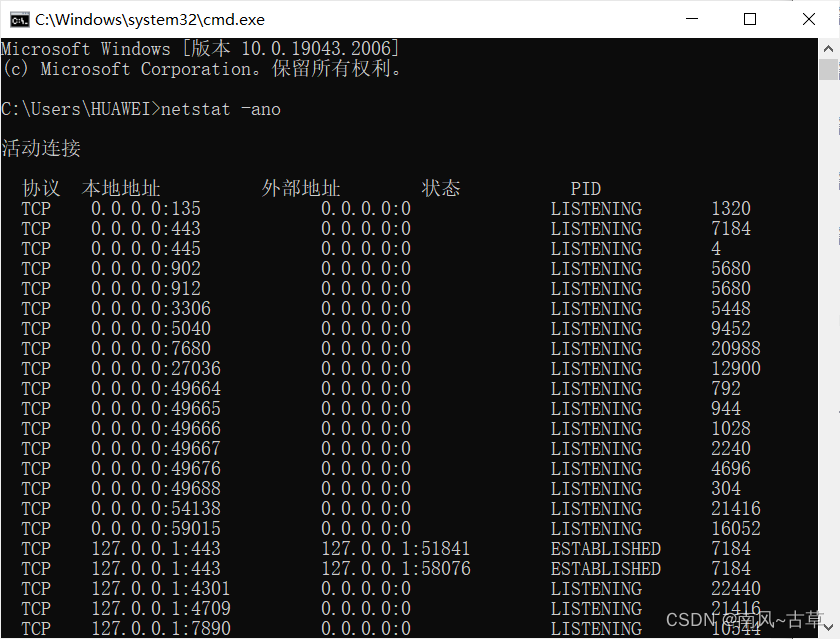840x639 pixels.
Task: Click PID value 9452
Action: pyautogui.click(x=731, y=329)
